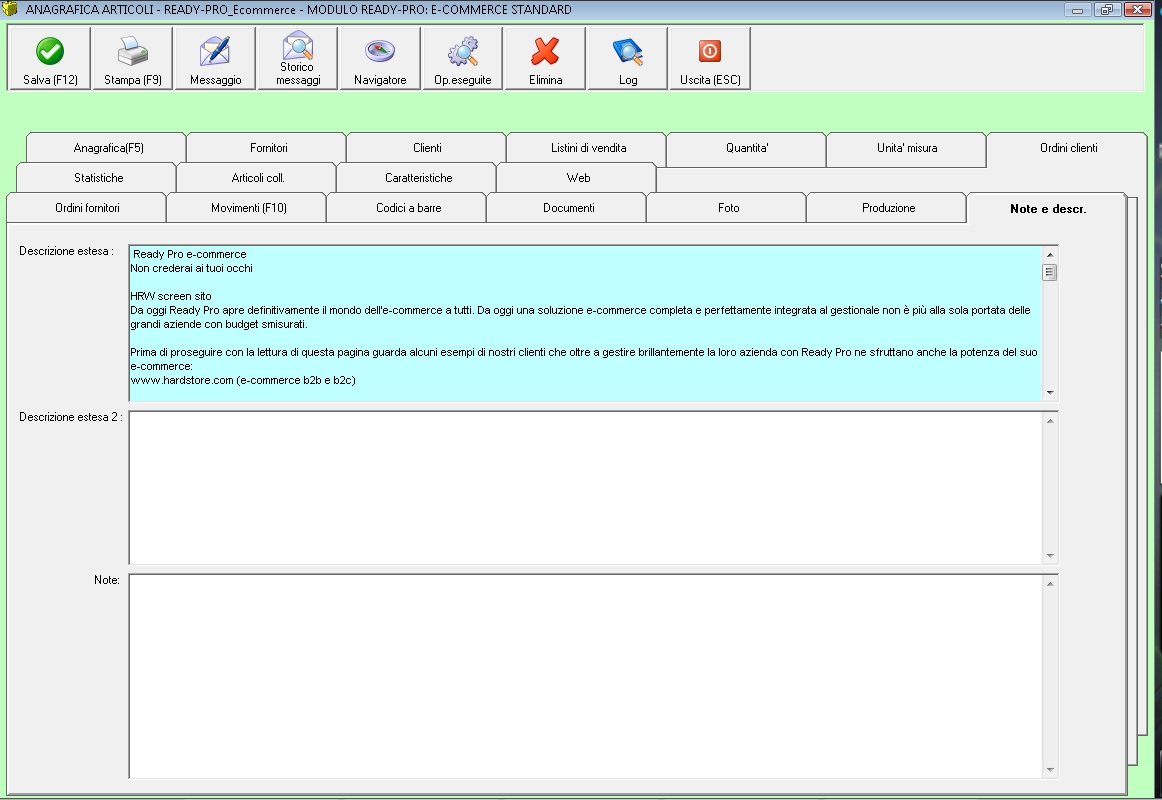Restore down the window

pos(1106,10)
